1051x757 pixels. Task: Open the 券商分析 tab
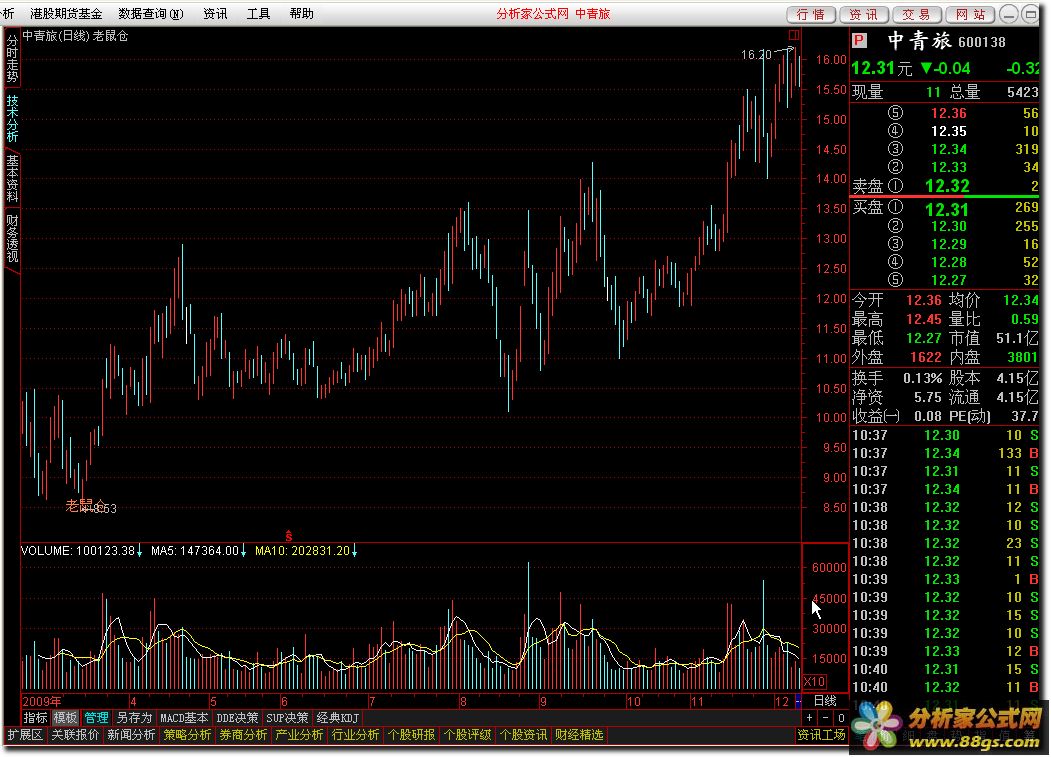[243, 735]
